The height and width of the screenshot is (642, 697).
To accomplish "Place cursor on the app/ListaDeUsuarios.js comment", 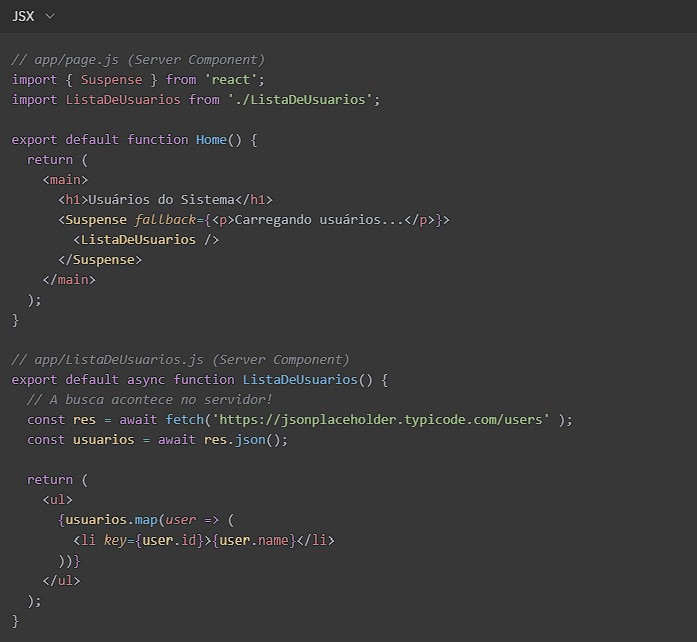I will [180, 359].
